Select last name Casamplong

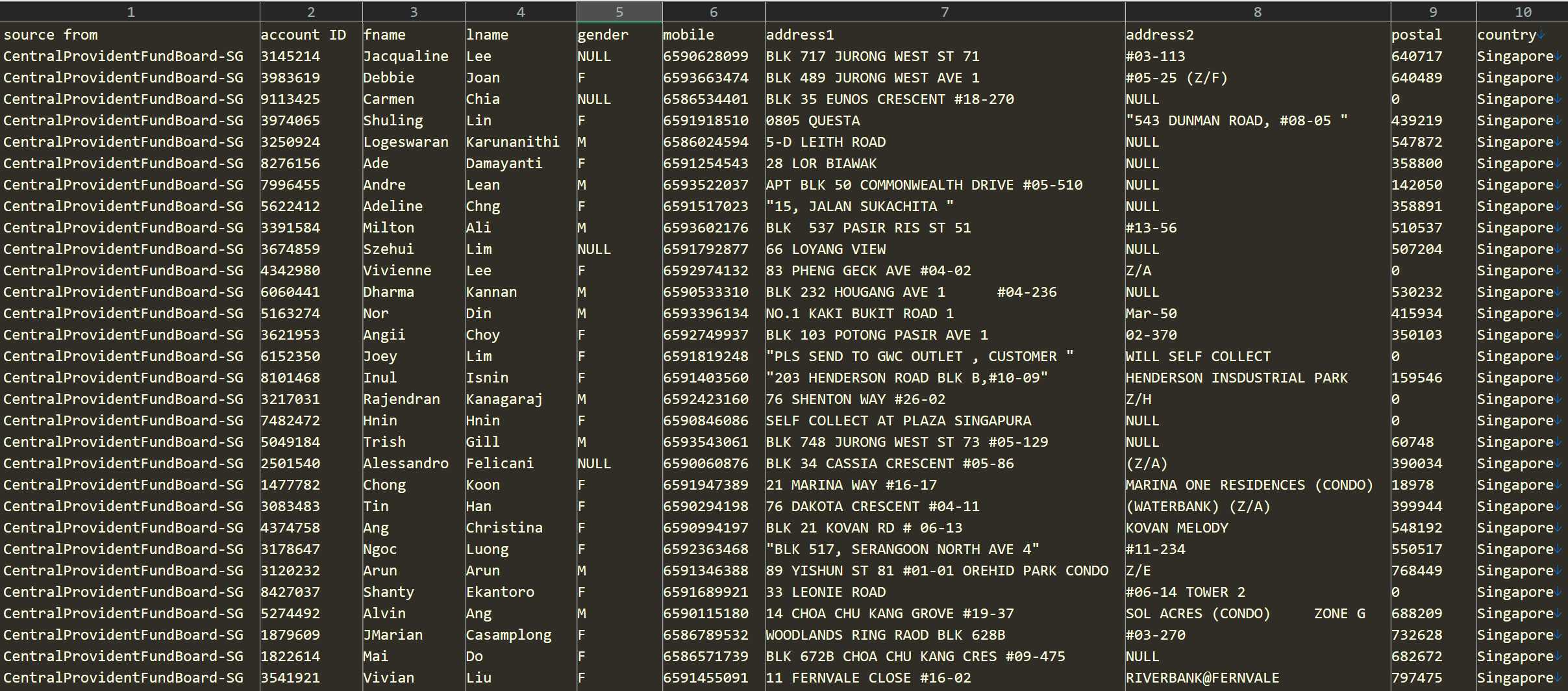click(x=508, y=635)
